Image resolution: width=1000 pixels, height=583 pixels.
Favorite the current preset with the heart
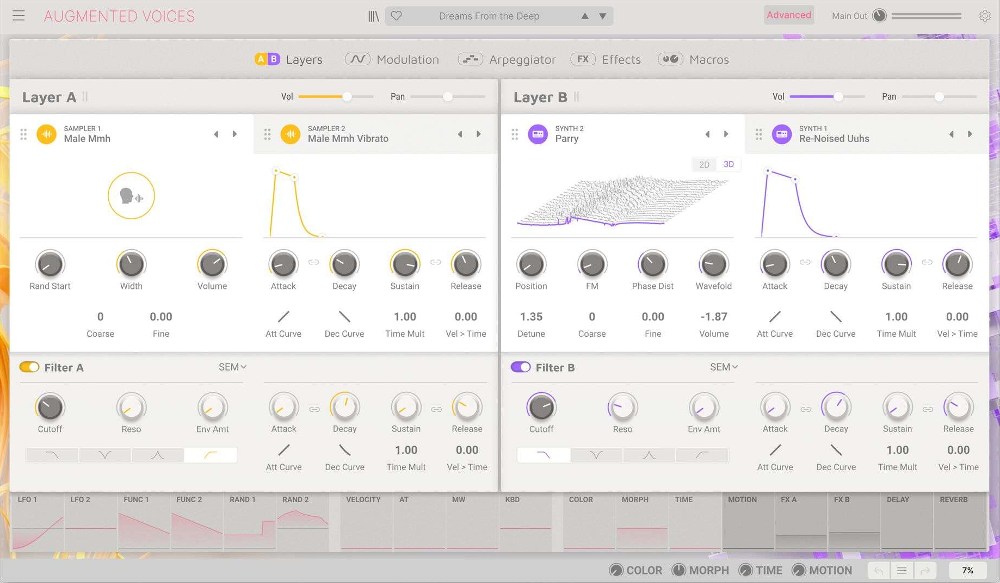coord(398,15)
